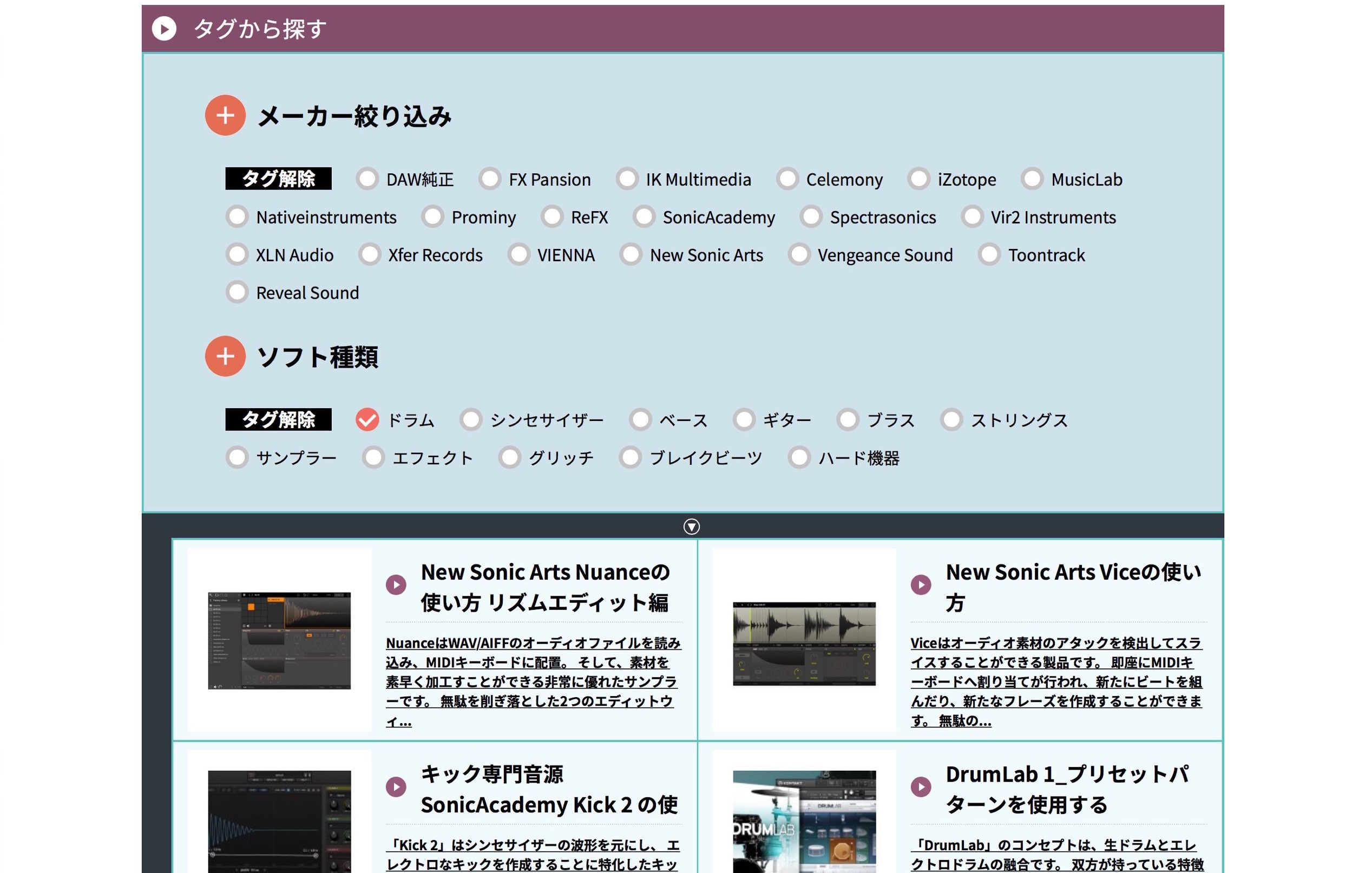Open キック専門音源 SonicAcademy Kick 2 title

[x=549, y=789]
